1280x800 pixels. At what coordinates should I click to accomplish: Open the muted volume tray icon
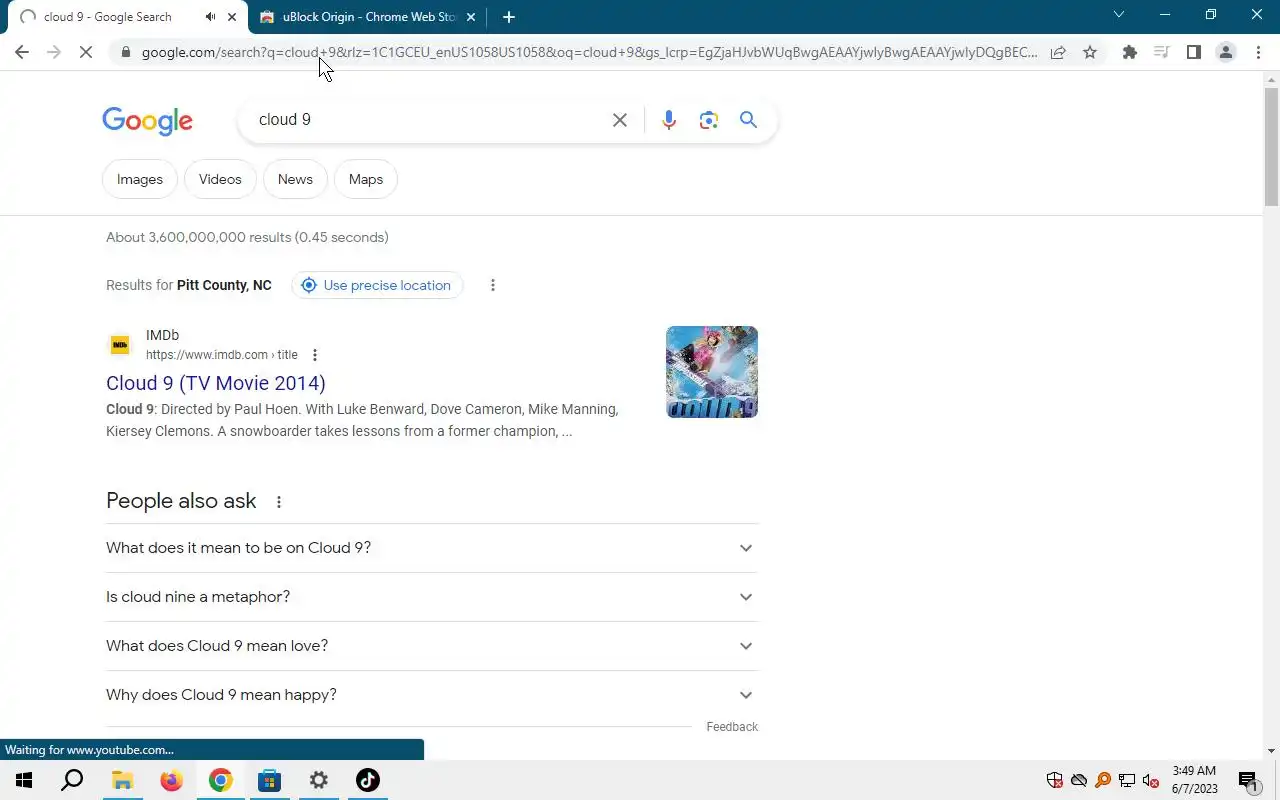pos(1151,780)
